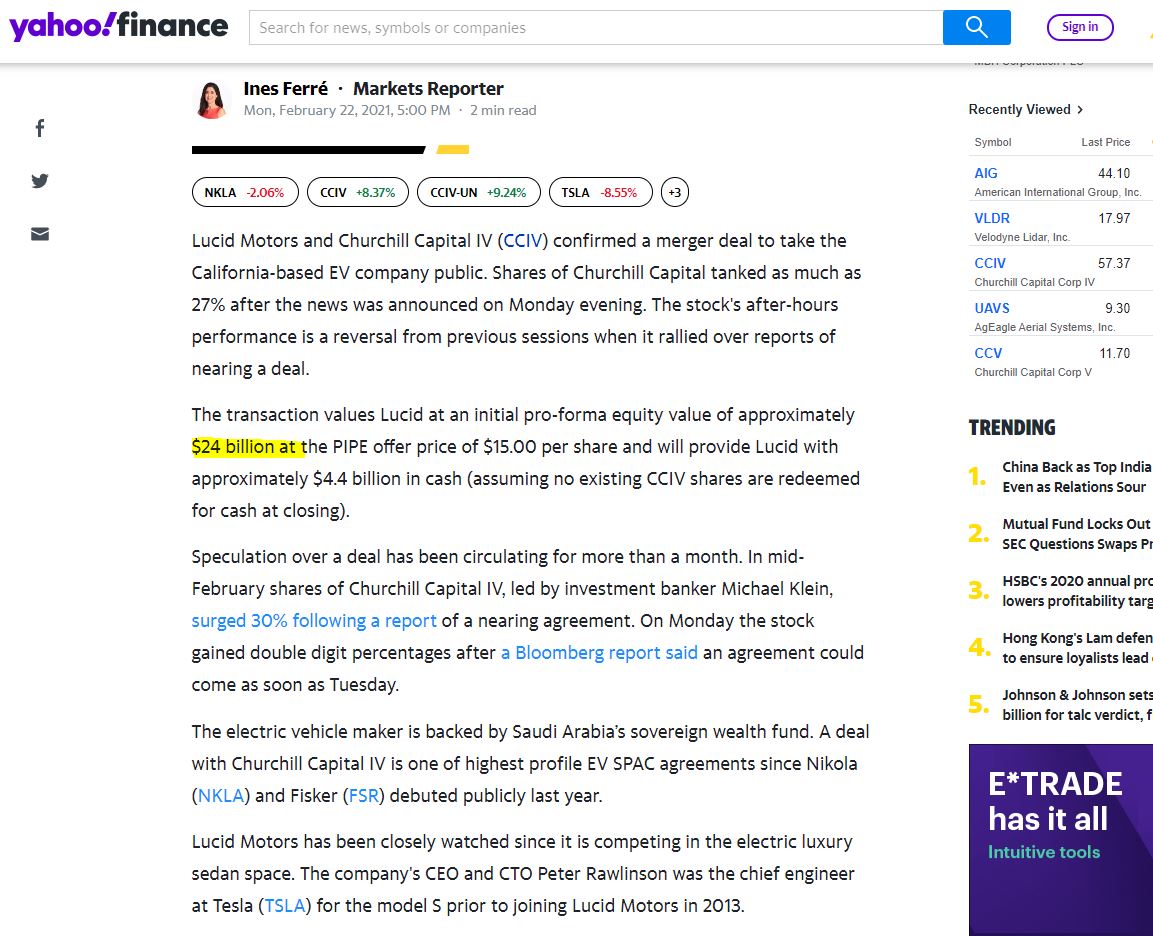Follow the TSLA inline ticker link
This screenshot has height=936, width=1153.
click(285, 905)
